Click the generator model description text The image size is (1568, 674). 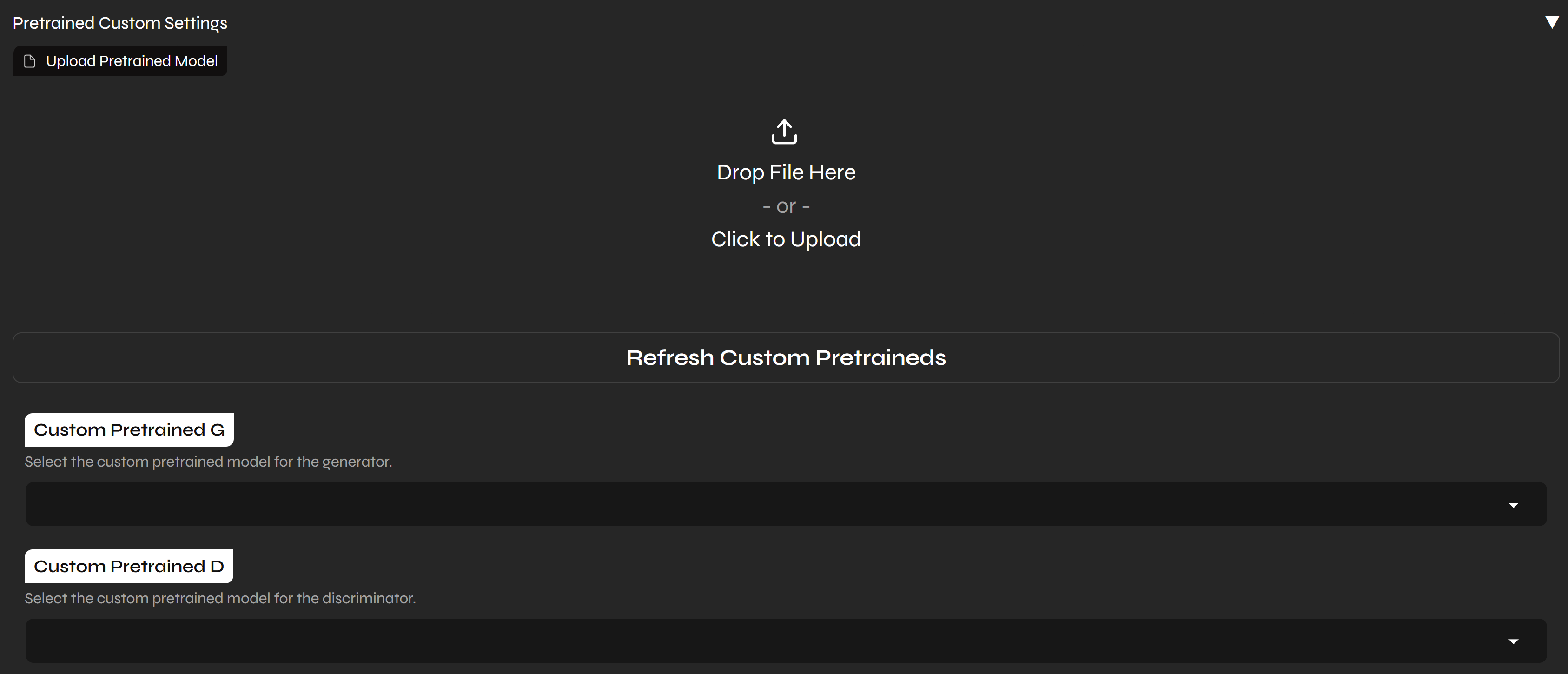click(208, 462)
